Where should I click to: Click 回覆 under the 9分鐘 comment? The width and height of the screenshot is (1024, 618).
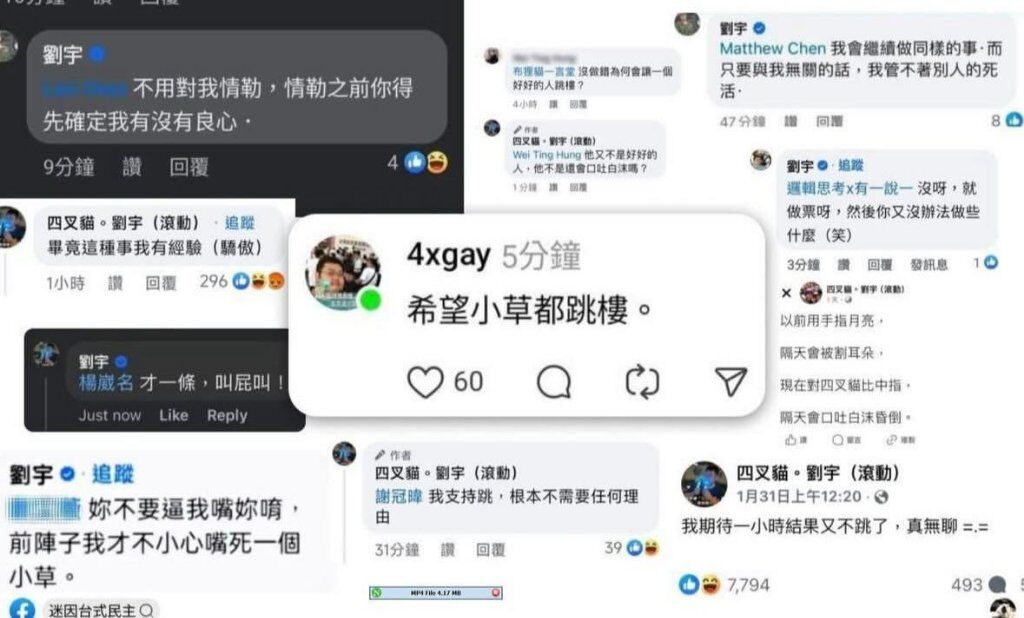[x=189, y=167]
